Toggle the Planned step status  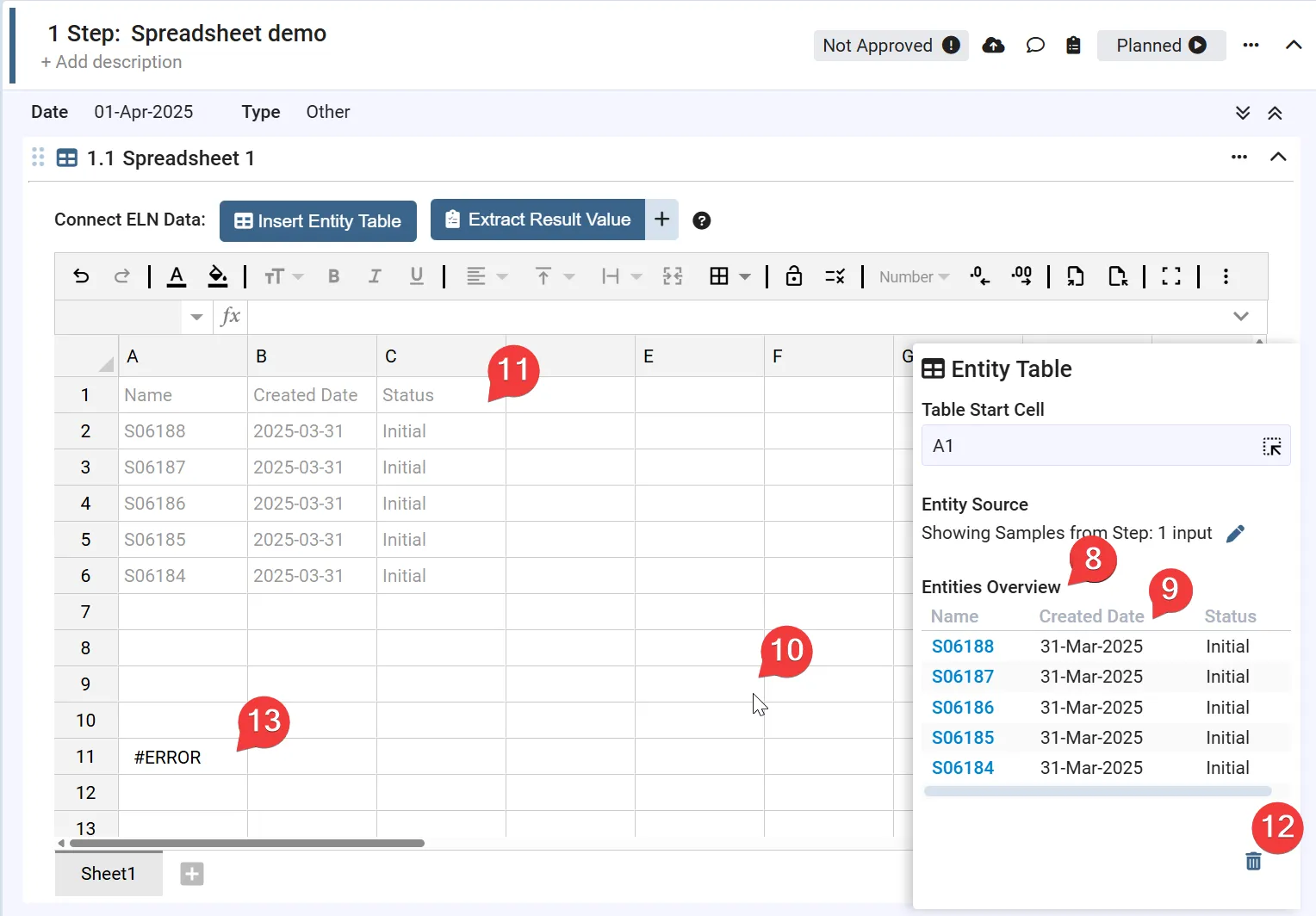click(1160, 46)
